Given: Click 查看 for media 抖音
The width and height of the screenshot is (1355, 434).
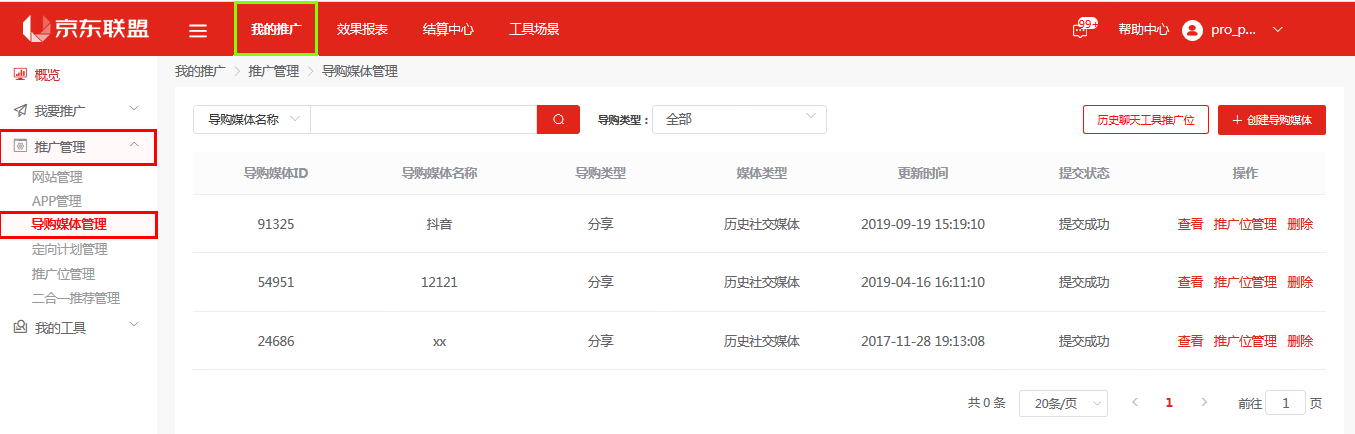Looking at the screenshot, I should tap(1190, 224).
